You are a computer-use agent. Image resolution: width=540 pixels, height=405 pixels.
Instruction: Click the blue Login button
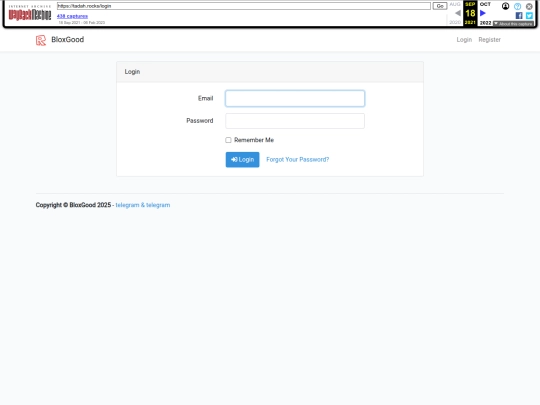pyautogui.click(x=242, y=159)
